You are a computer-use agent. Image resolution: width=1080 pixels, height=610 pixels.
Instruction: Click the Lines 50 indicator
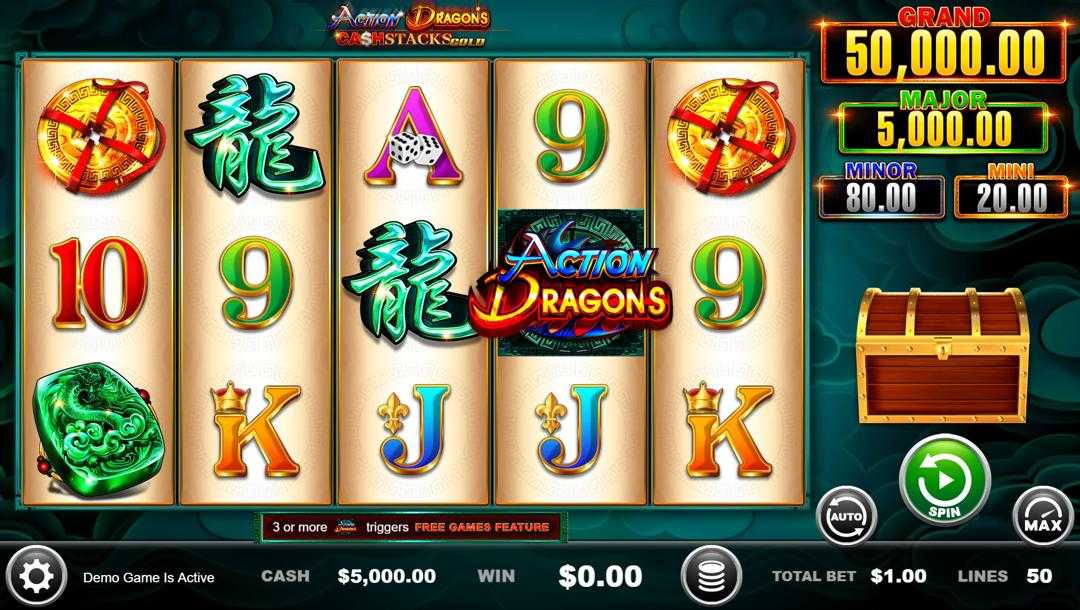point(1005,576)
